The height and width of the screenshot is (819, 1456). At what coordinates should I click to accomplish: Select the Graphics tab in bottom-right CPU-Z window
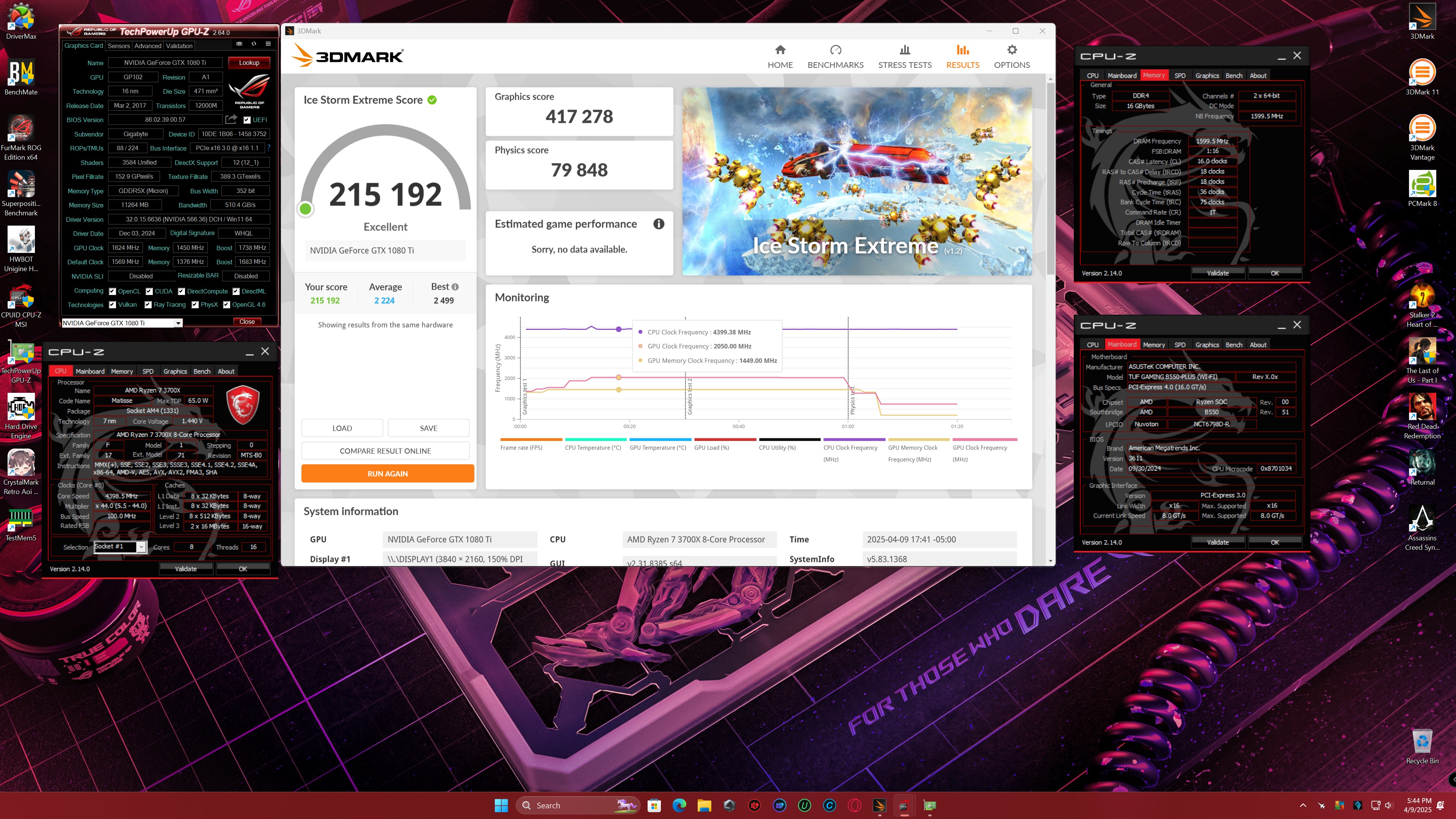coord(1207,345)
